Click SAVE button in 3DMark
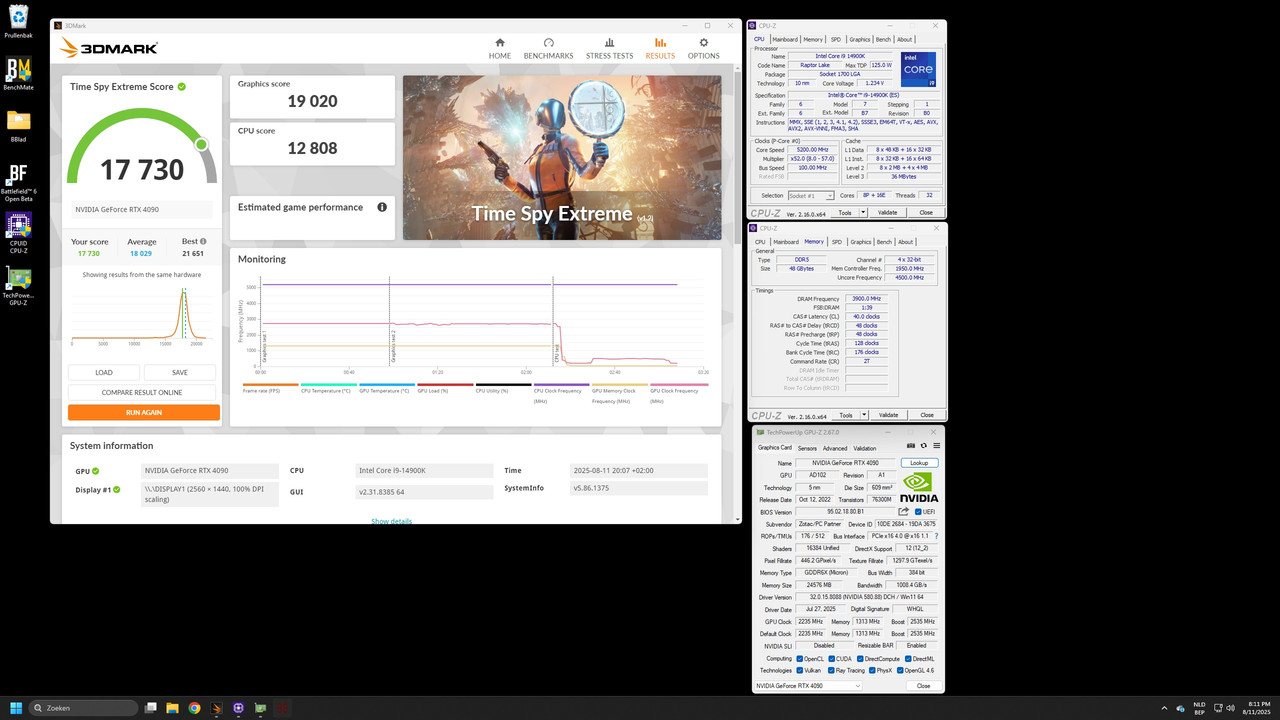 pos(180,372)
